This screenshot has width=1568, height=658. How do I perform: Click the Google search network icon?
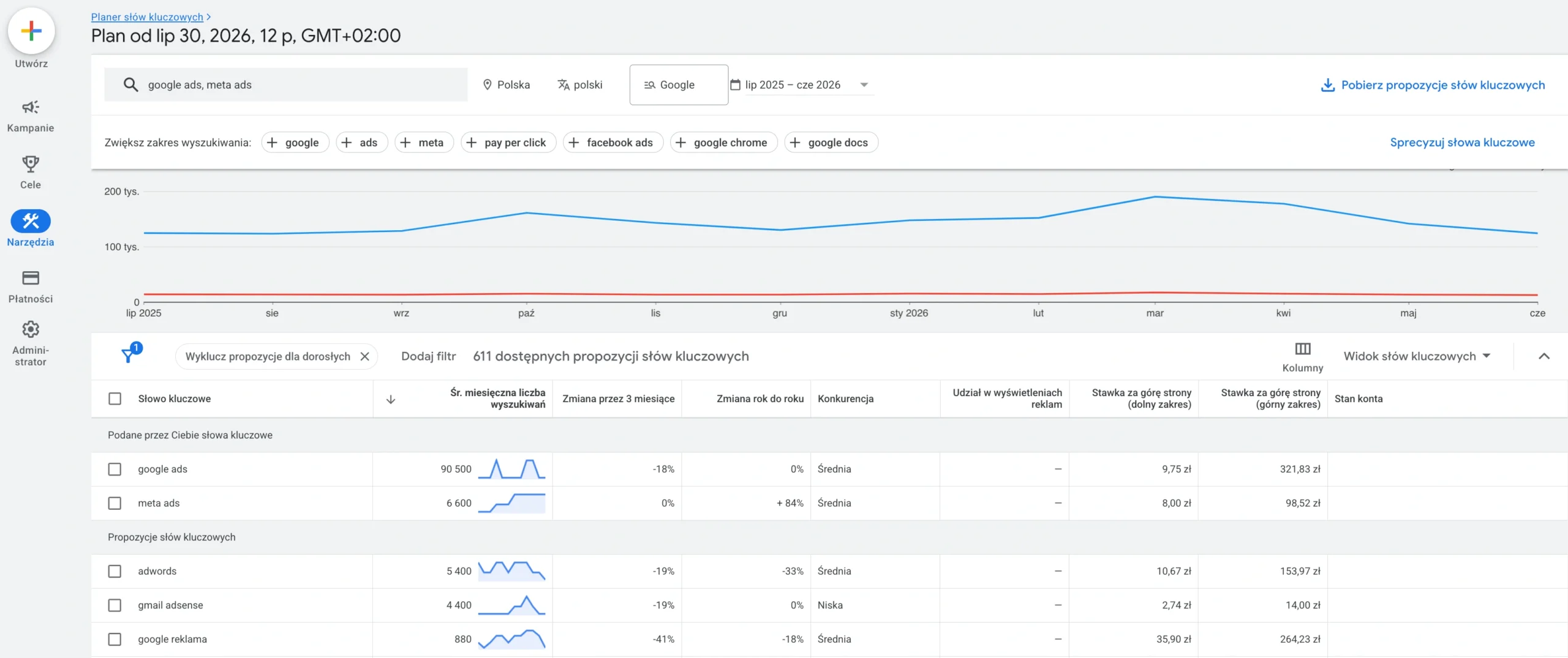pyautogui.click(x=650, y=85)
